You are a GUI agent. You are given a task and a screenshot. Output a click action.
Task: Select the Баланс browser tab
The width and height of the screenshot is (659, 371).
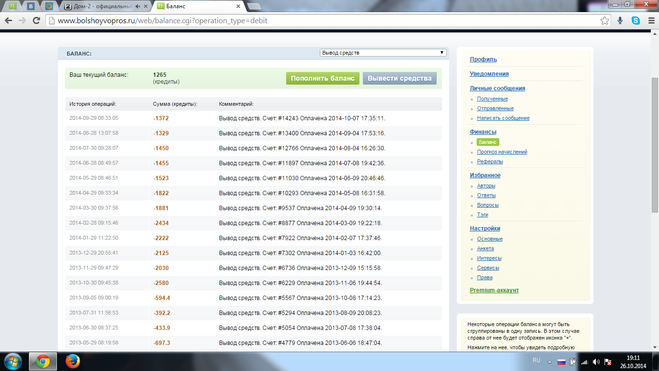pyautogui.click(x=199, y=6)
